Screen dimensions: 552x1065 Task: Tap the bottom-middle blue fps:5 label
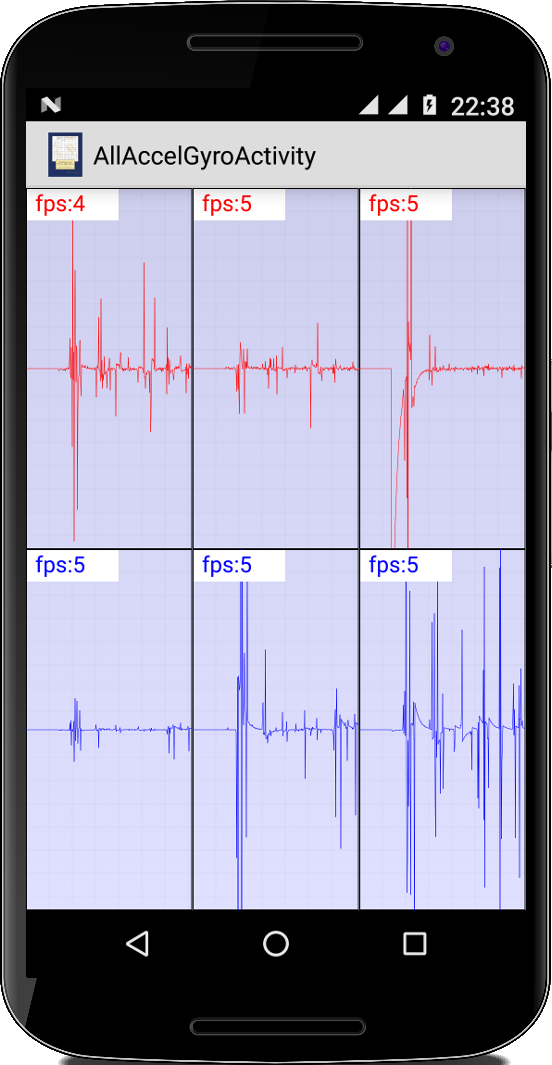point(227,565)
